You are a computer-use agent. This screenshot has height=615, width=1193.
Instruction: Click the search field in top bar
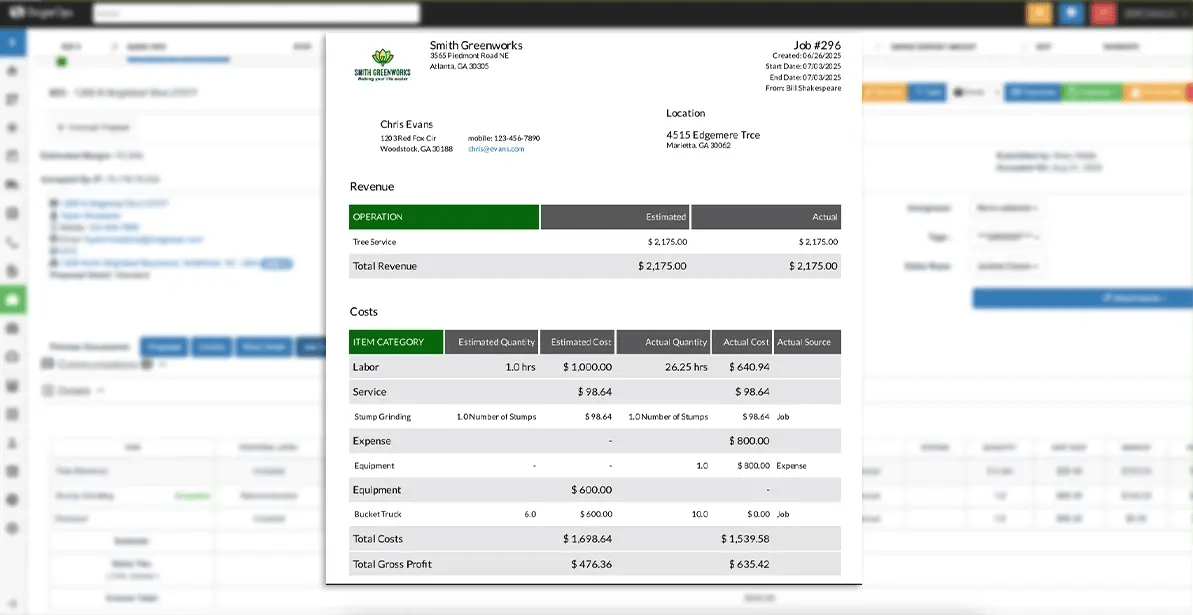click(x=256, y=13)
